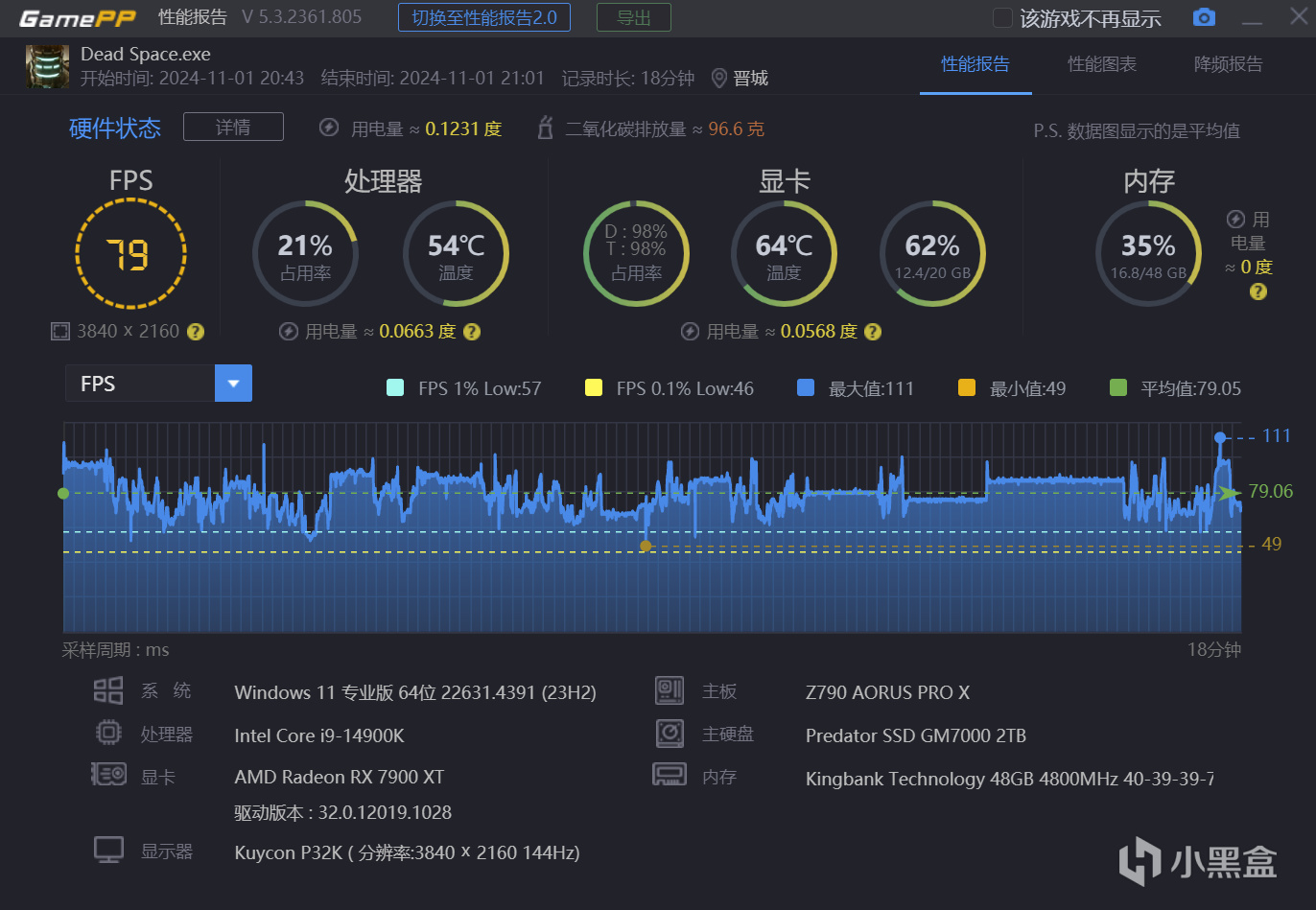Click the help icon after 0.0568 度
The height and width of the screenshot is (910, 1316).
coord(873,332)
